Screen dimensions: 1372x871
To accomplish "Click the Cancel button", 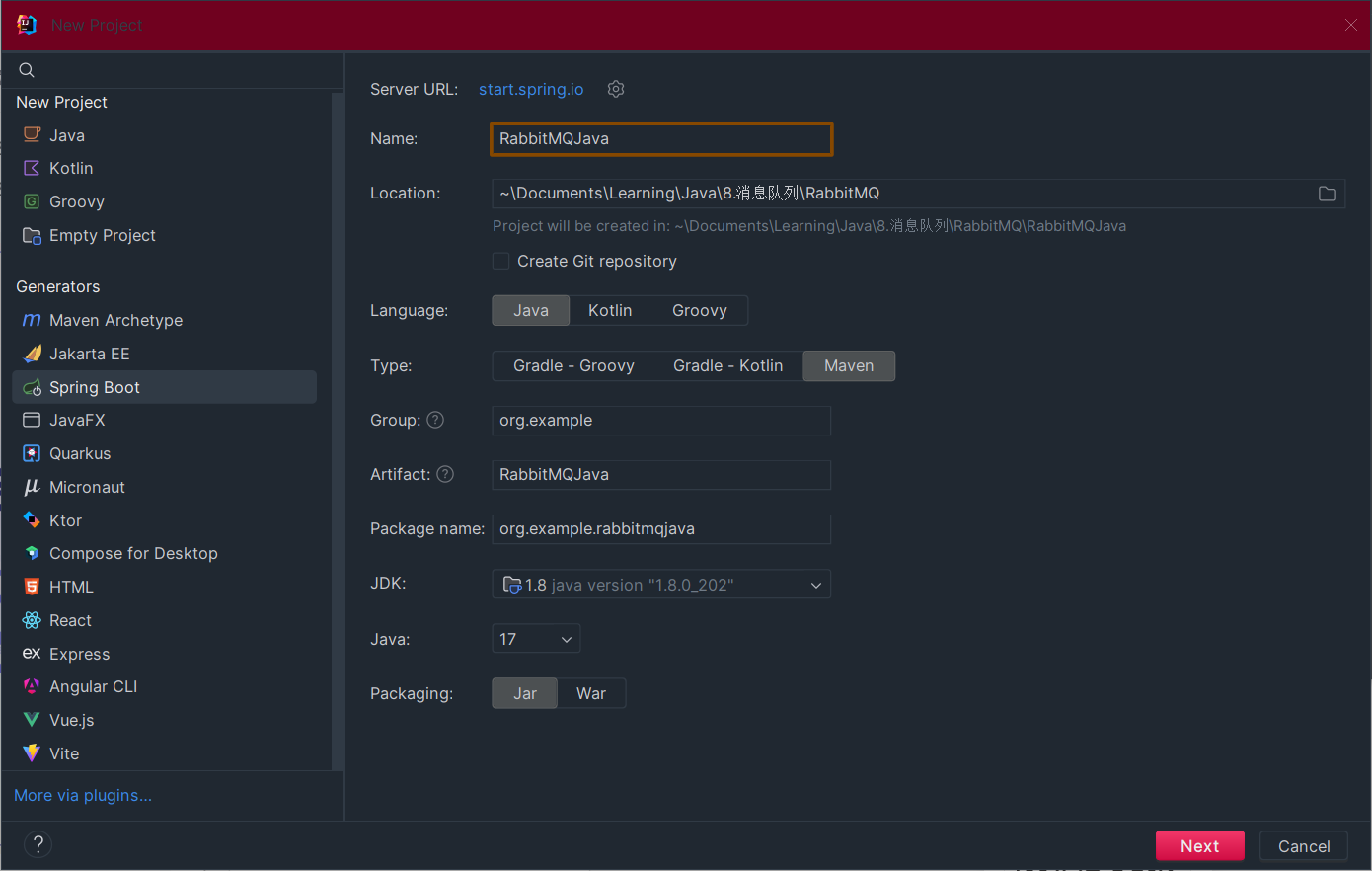I will tap(1304, 846).
